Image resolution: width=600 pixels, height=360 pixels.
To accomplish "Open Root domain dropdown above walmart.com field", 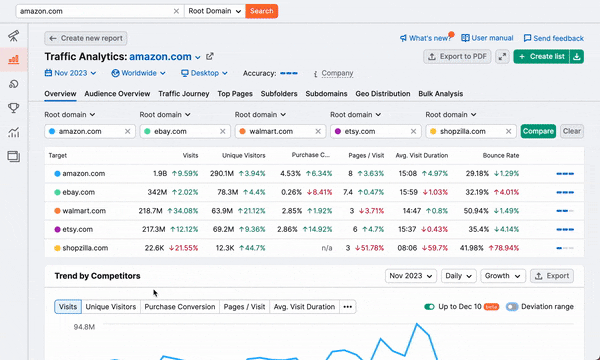I will pos(260,114).
